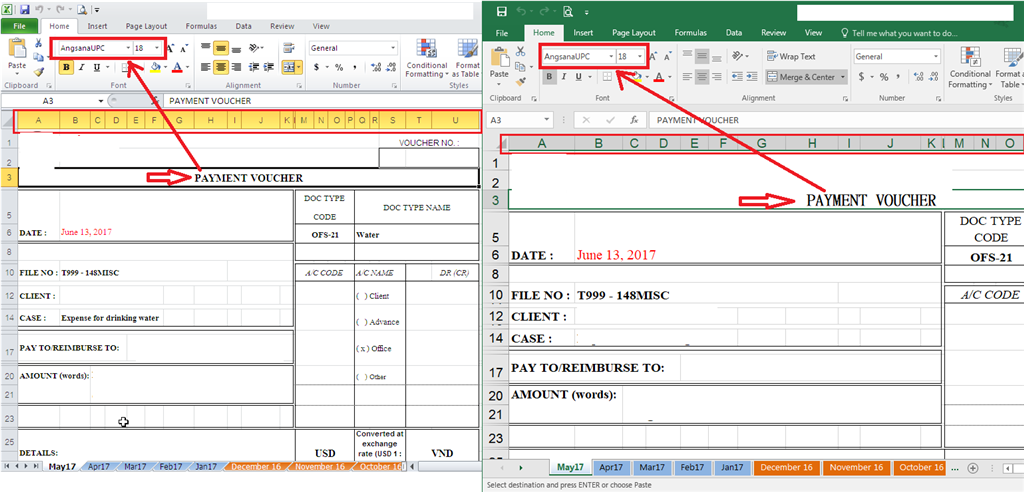The height and width of the screenshot is (492, 1024).
Task: Open Review tab in right Excel window
Action: tap(774, 32)
